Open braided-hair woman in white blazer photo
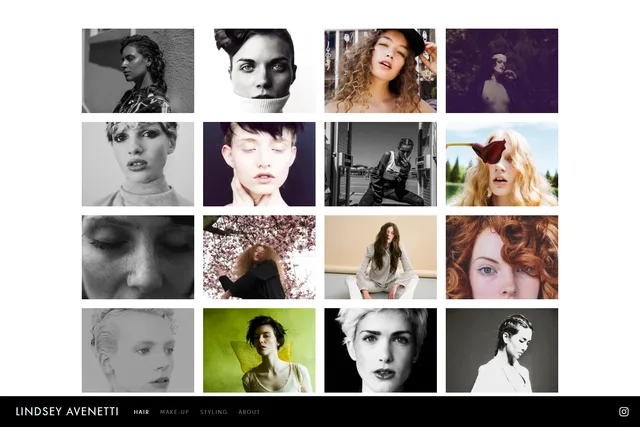This screenshot has height=427, width=640. pyautogui.click(x=502, y=350)
